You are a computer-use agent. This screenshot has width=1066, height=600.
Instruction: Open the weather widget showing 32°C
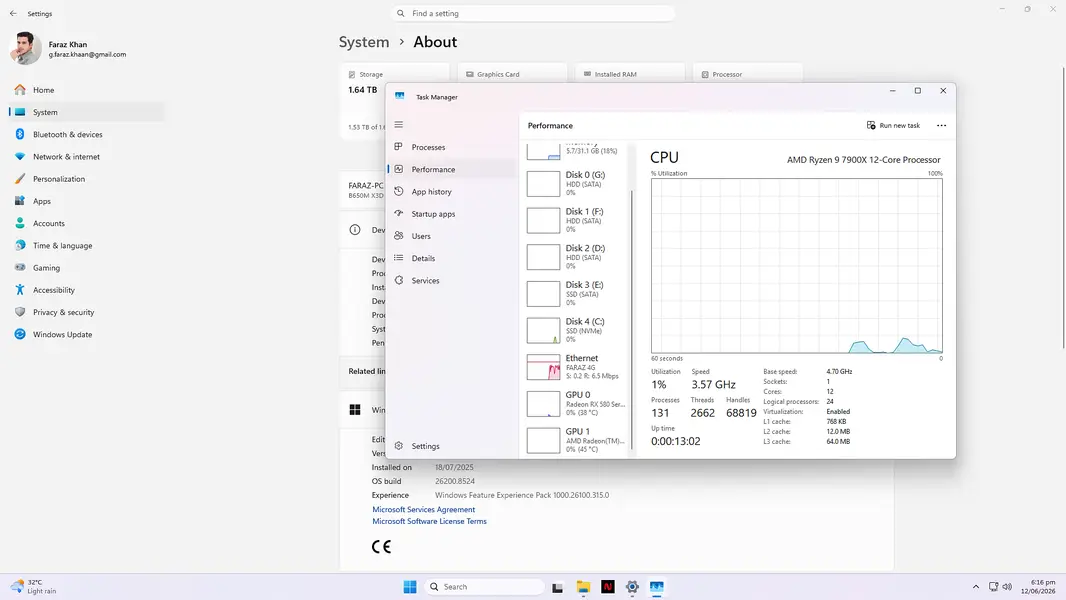[x=34, y=587]
